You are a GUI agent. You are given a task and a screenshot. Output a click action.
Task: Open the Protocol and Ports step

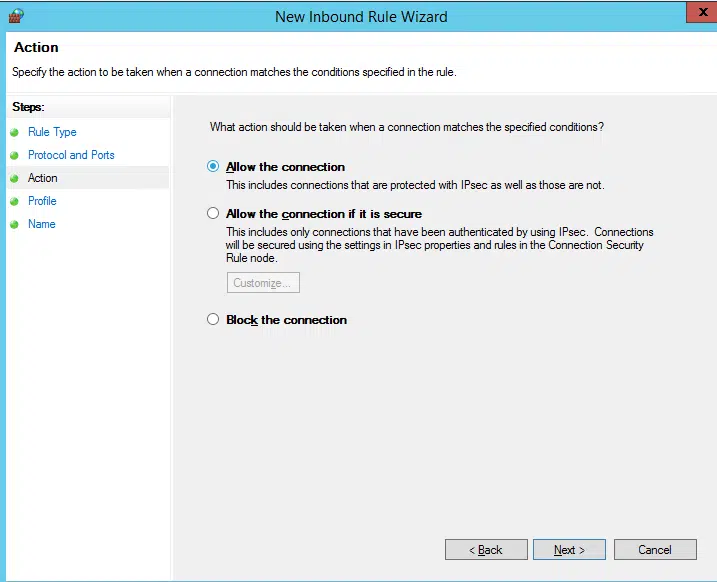71,155
